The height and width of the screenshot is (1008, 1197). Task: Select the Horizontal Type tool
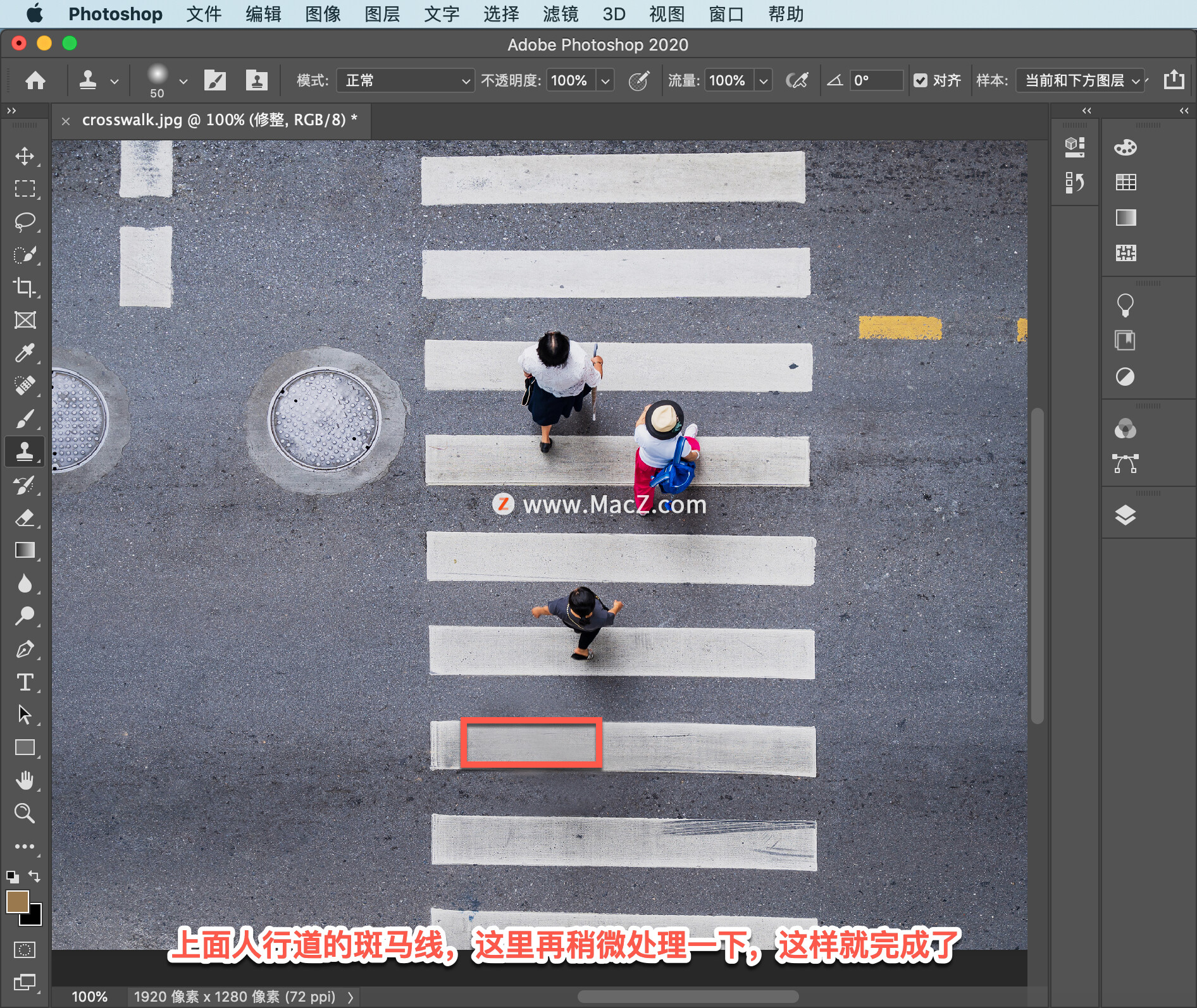coord(25,682)
